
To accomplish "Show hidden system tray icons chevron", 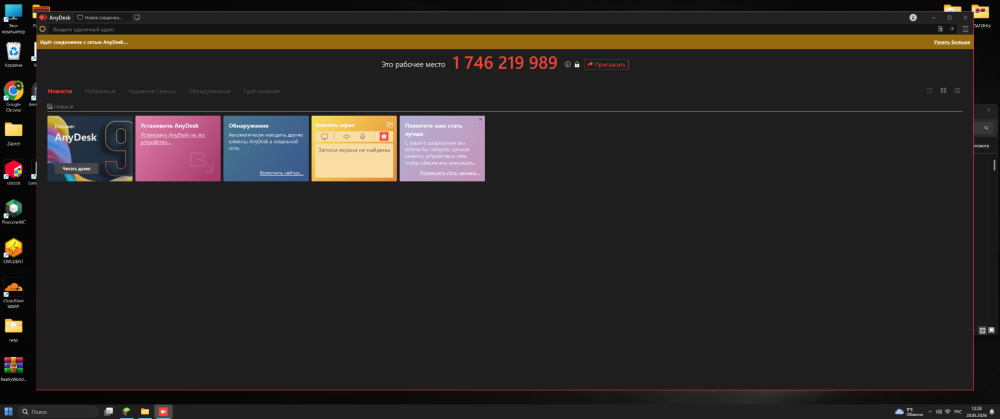I will [929, 411].
